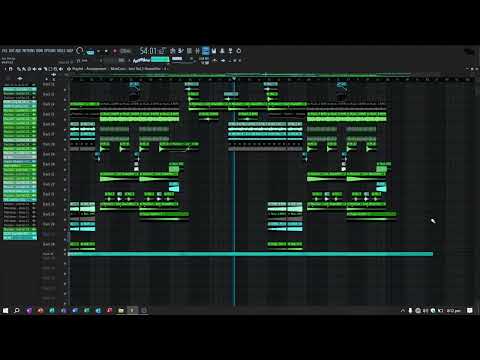Toggle the playlist magnet snap icon
Image resolution: width=480 pixels, height=360 pixels.
tap(11, 69)
